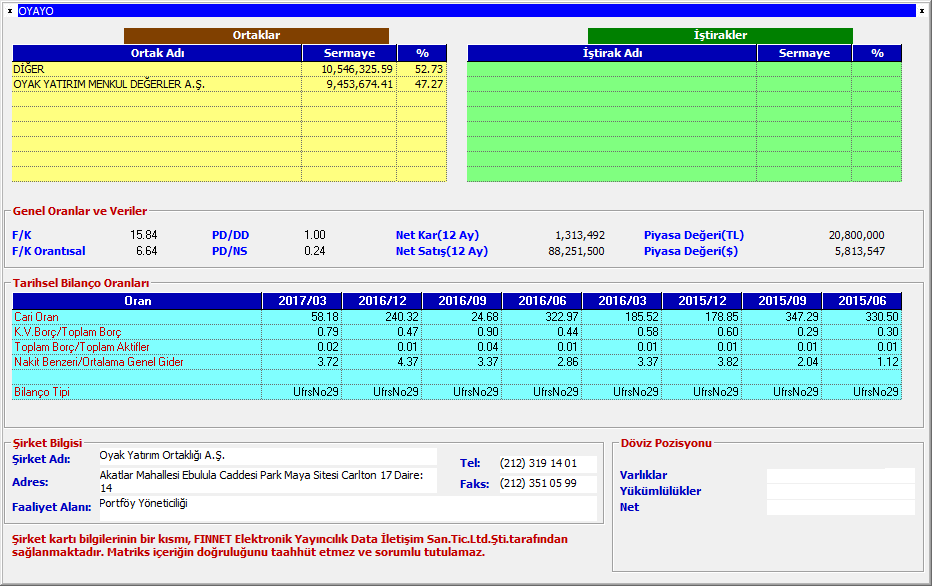Click the Nakit Benzeri value 4.37

(x=408, y=361)
